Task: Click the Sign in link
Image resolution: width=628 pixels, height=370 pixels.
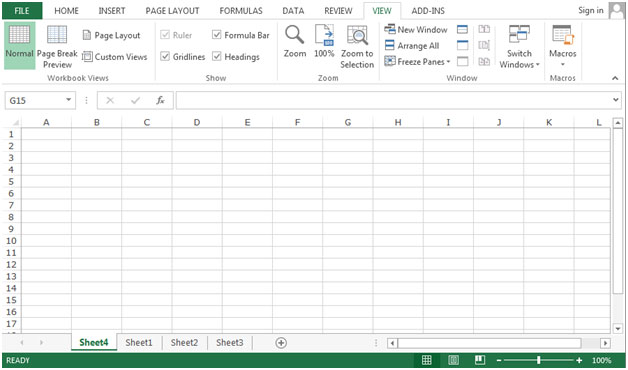Action: pyautogui.click(x=590, y=10)
